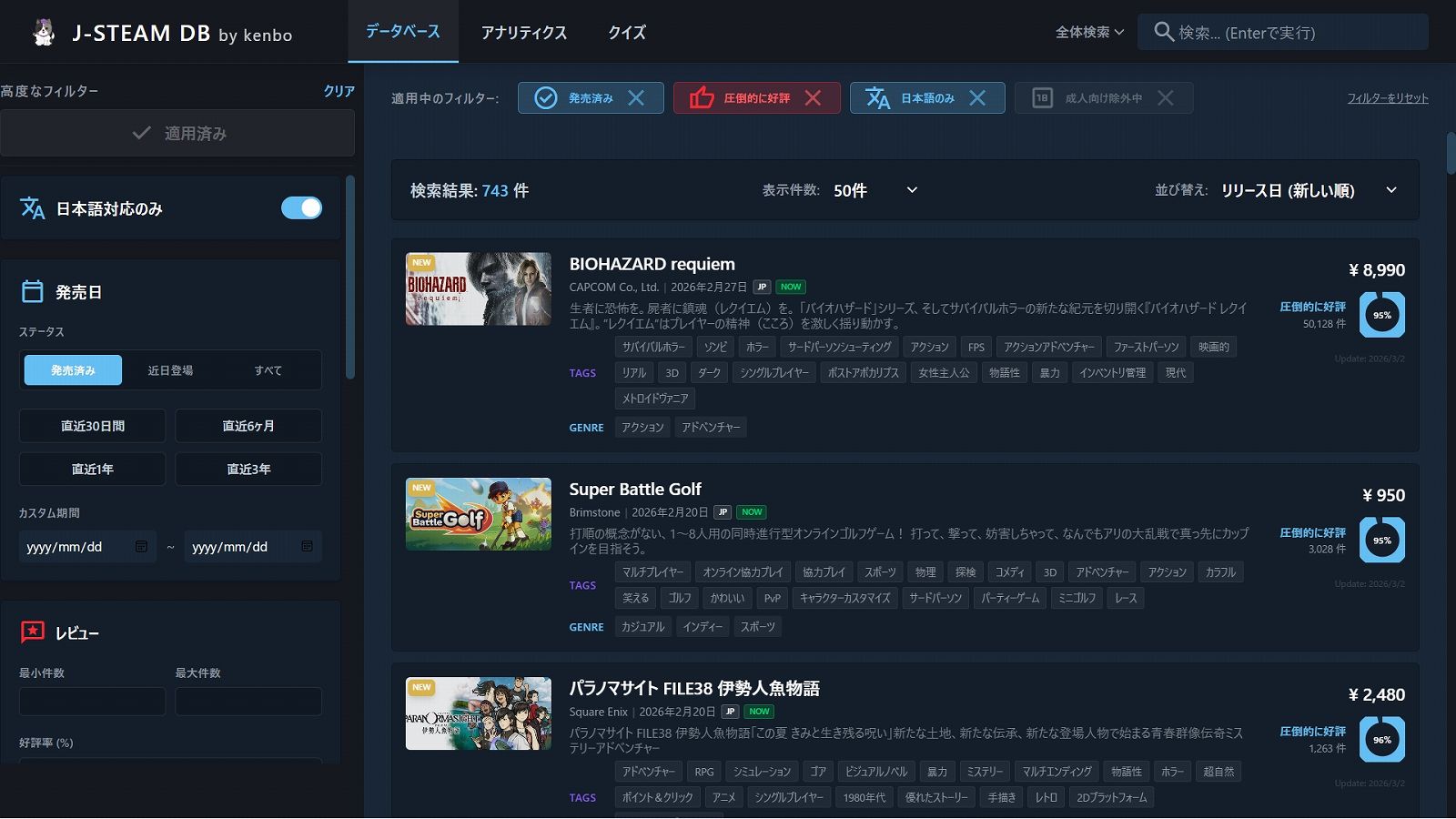Open calendar picker on start date field

pos(141,547)
